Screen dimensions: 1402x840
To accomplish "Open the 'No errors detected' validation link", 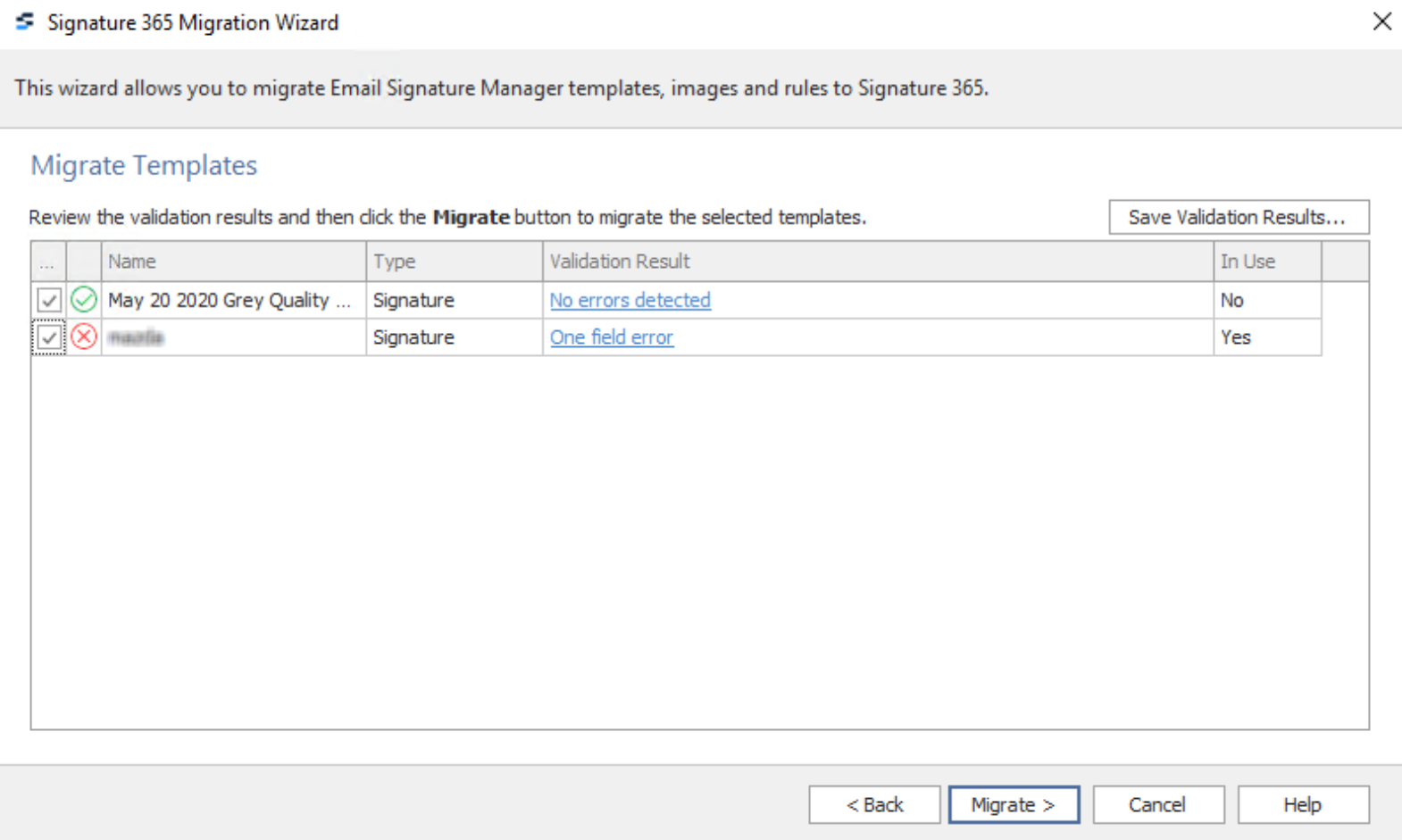I will (630, 300).
